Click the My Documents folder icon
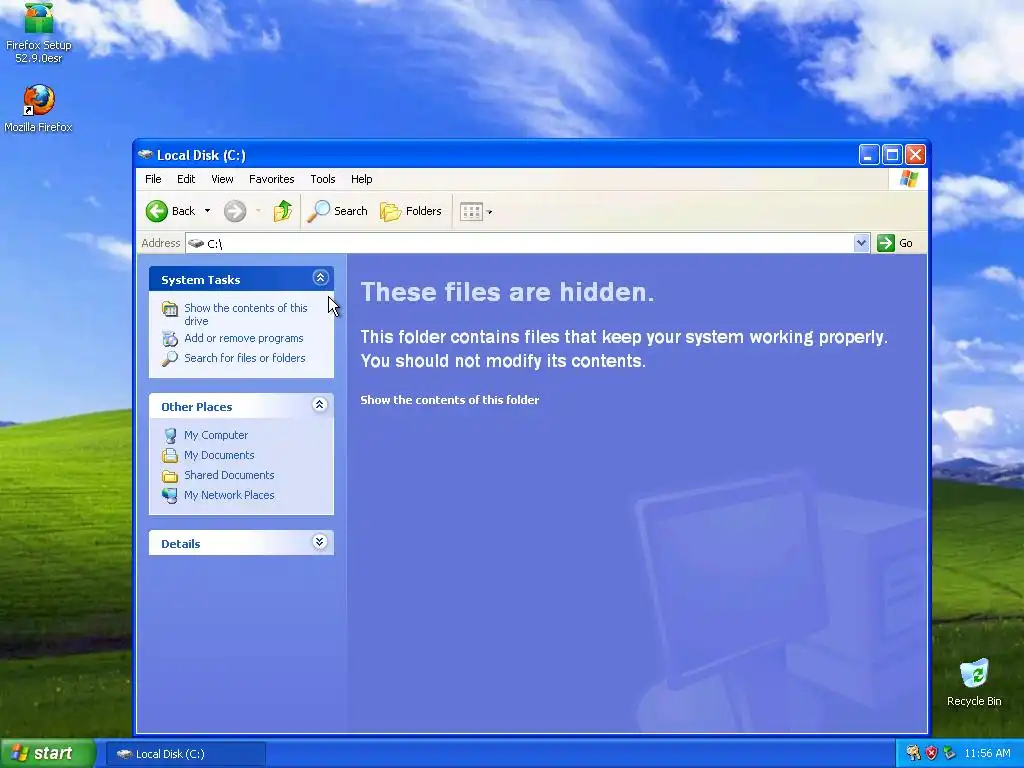Screen dimensions: 1024x768 [170, 455]
